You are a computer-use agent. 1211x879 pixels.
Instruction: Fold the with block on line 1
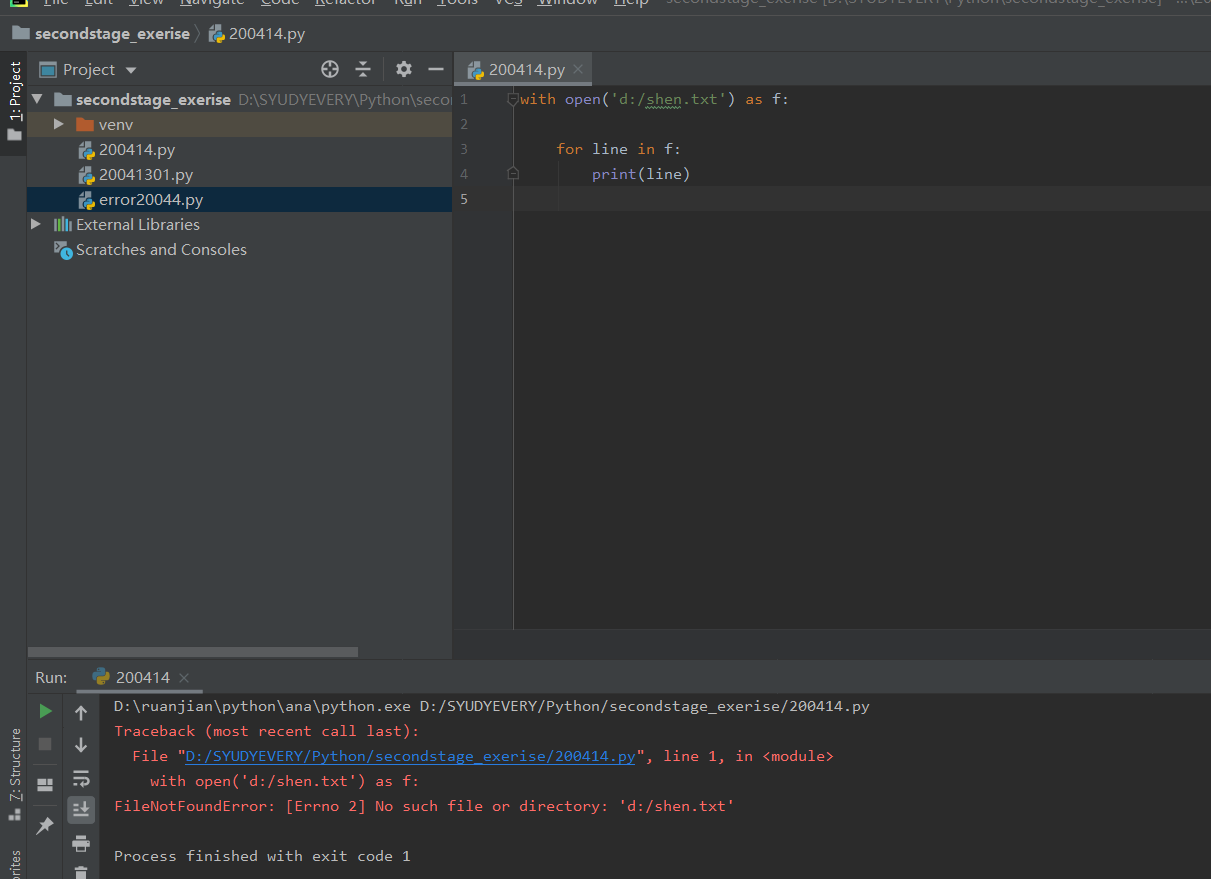point(513,99)
